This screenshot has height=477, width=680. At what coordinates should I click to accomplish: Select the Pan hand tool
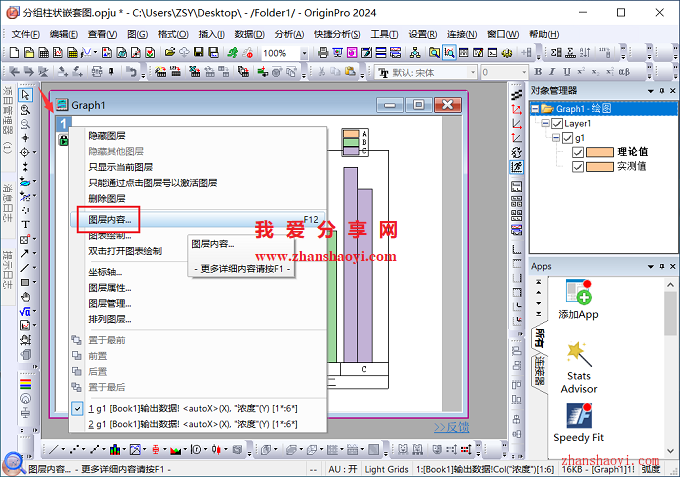[26, 297]
